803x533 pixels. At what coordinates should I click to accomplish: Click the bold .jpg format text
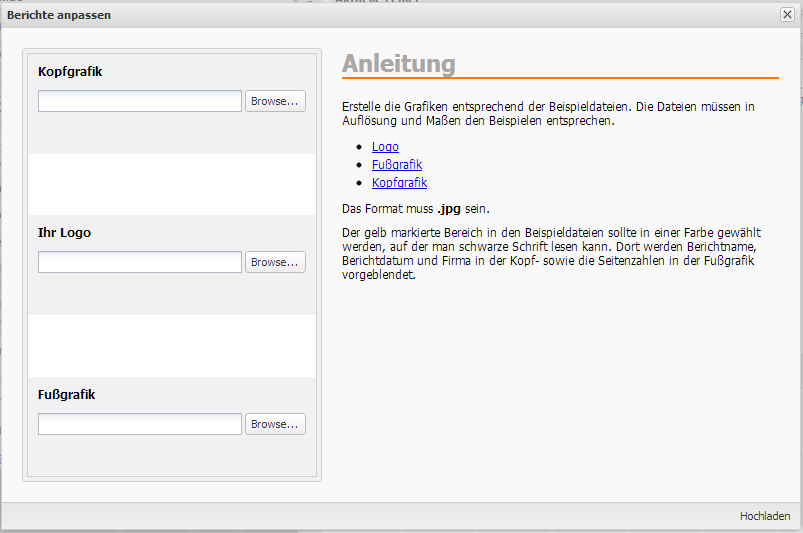449,209
